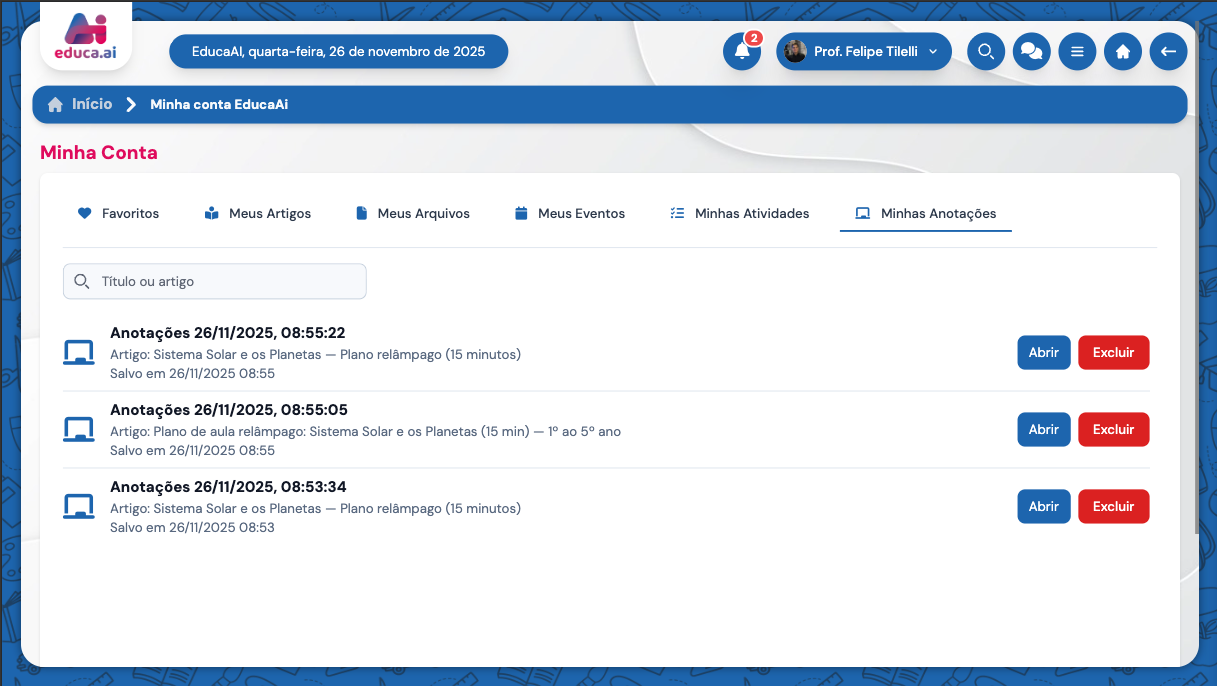Click the Início breadcrumb link
Image resolution: width=1217 pixels, height=686 pixels.
tap(91, 105)
